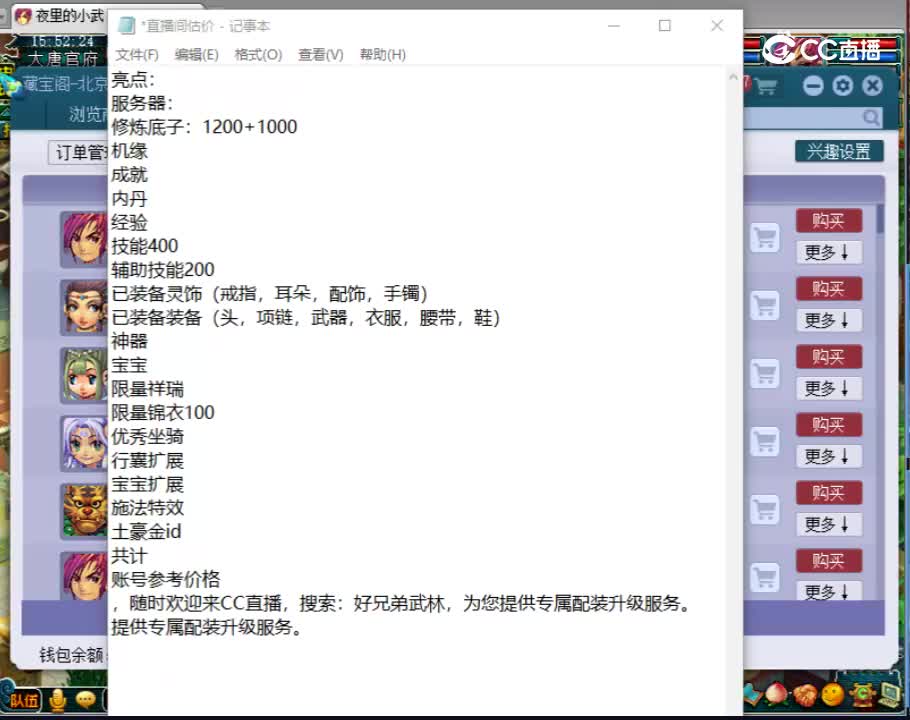The width and height of the screenshot is (910, 720).
Task: Expand 更多 in the bottom listing row
Action: pos(828,591)
